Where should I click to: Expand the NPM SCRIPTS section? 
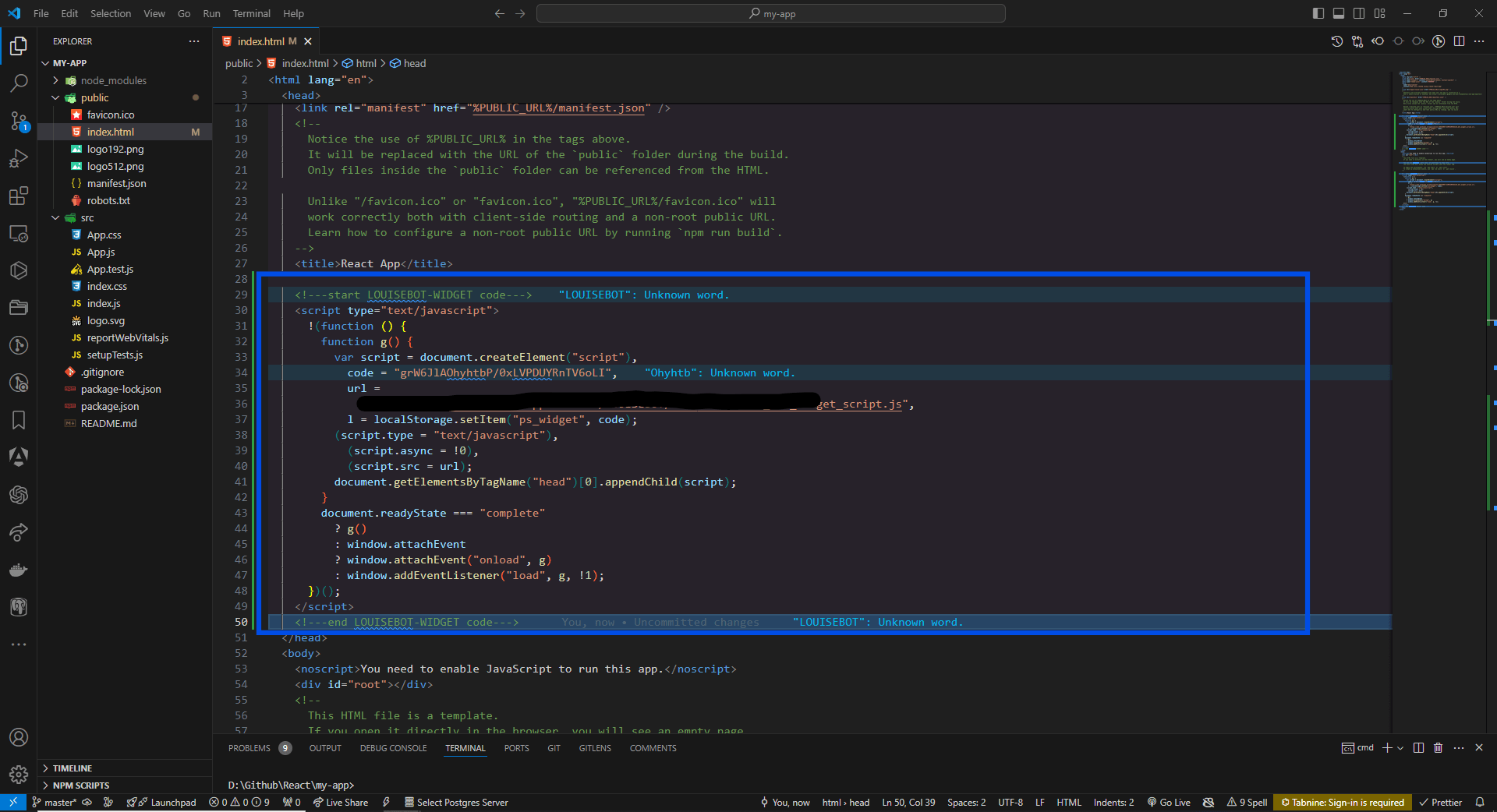point(125,786)
